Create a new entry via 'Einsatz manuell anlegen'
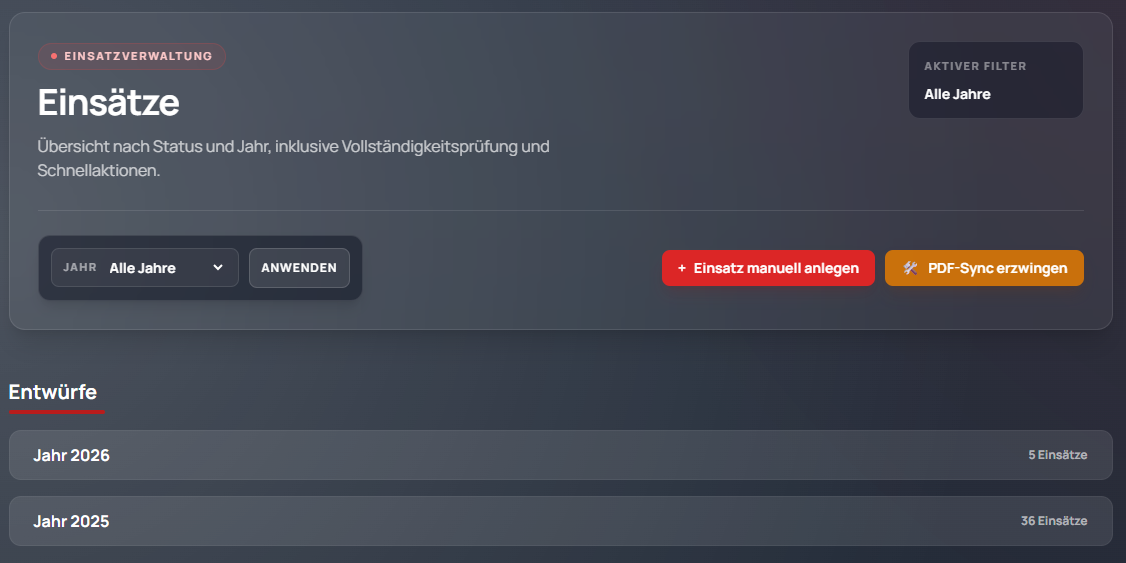Viewport: 1126px width, 563px height. coord(768,268)
